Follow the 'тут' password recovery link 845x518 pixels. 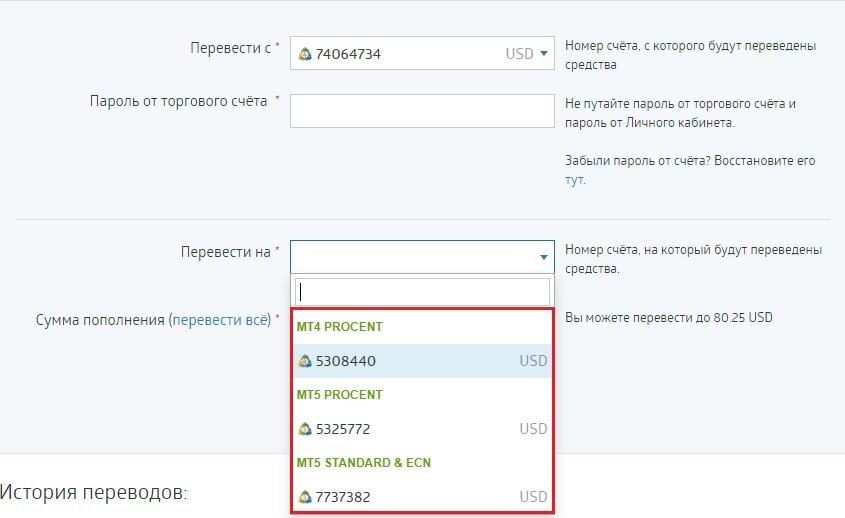coord(574,179)
